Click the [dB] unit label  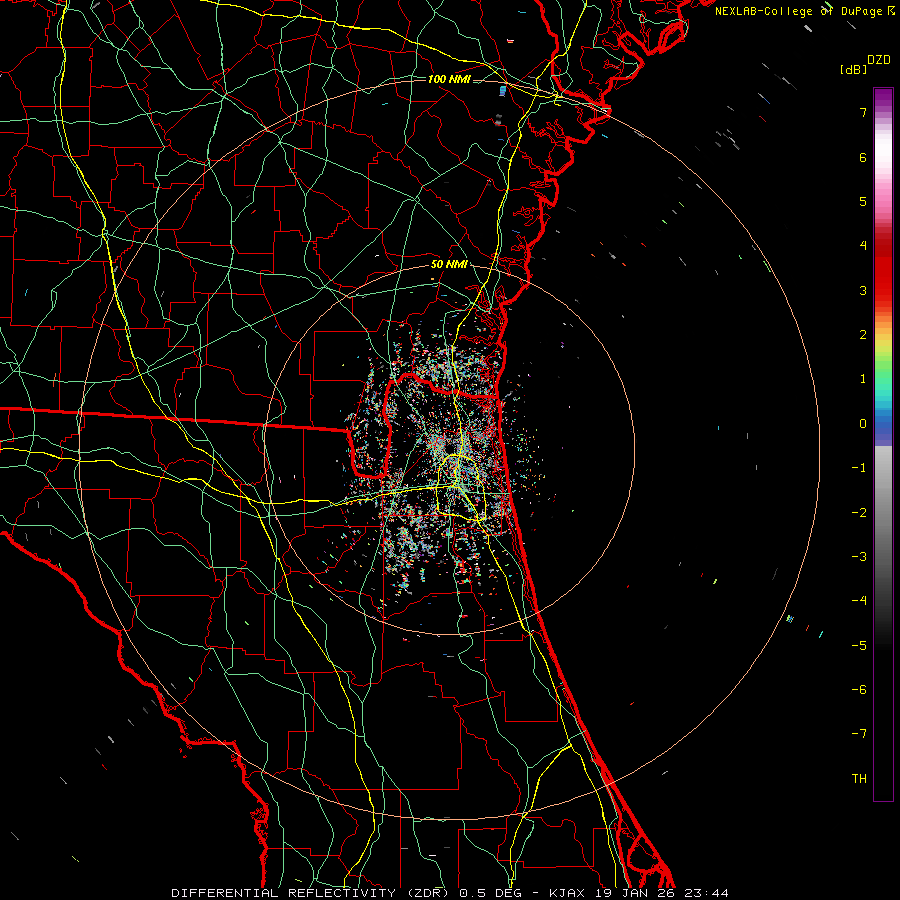point(854,69)
